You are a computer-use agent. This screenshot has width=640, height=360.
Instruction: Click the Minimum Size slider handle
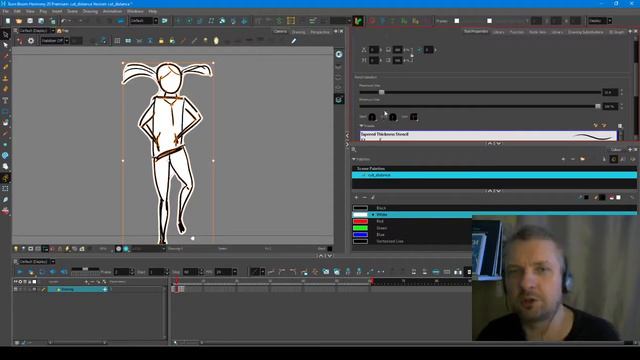pos(598,106)
